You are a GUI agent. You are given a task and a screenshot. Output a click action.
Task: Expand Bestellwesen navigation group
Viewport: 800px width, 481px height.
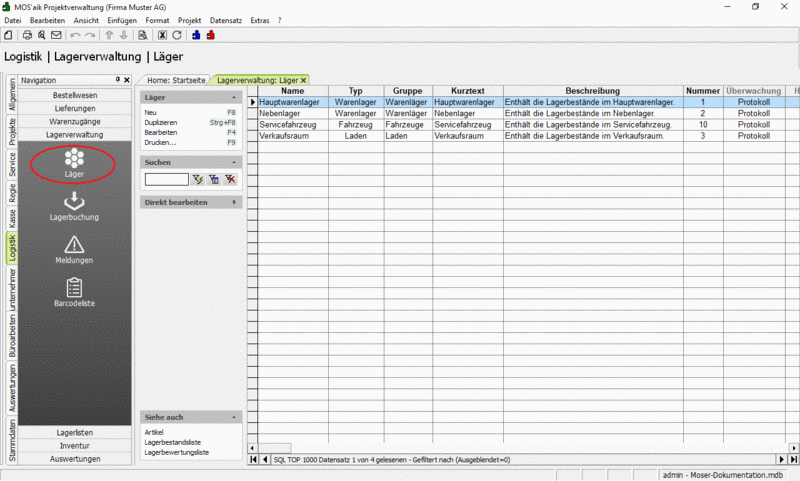pyautogui.click(x=75, y=95)
